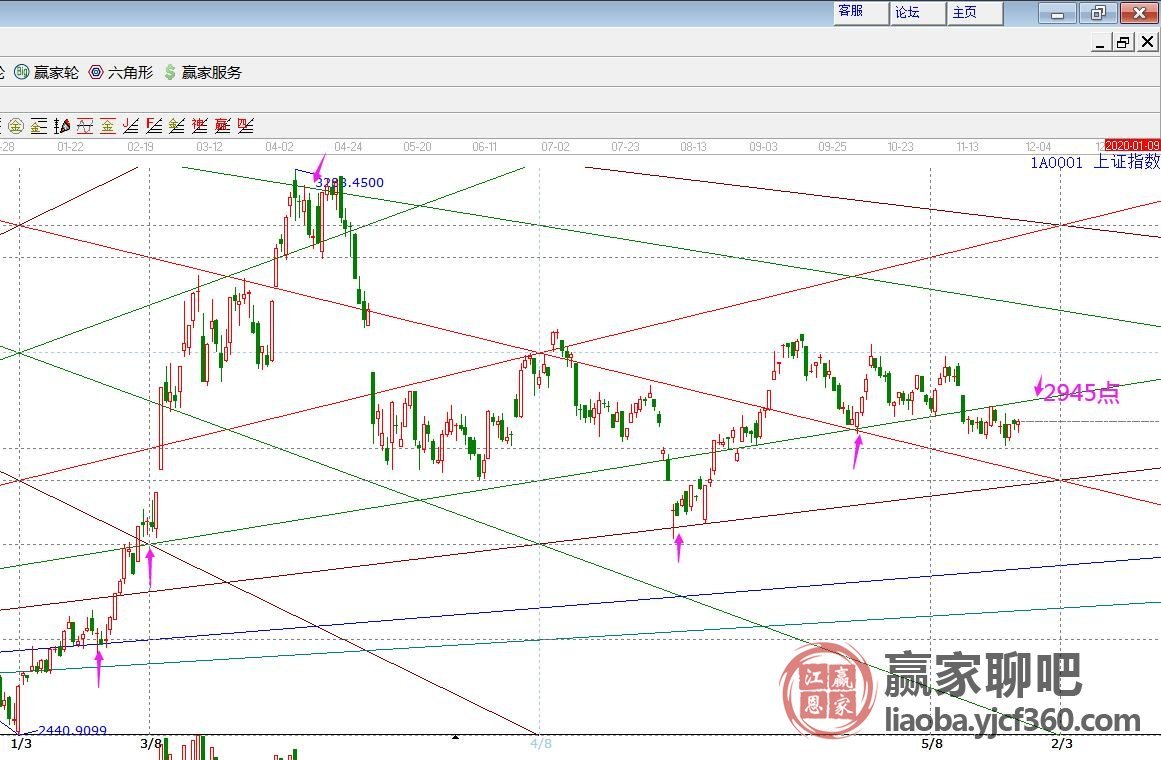Select the price bar with fan tool
1161x760 pixels.
click(x=62, y=126)
